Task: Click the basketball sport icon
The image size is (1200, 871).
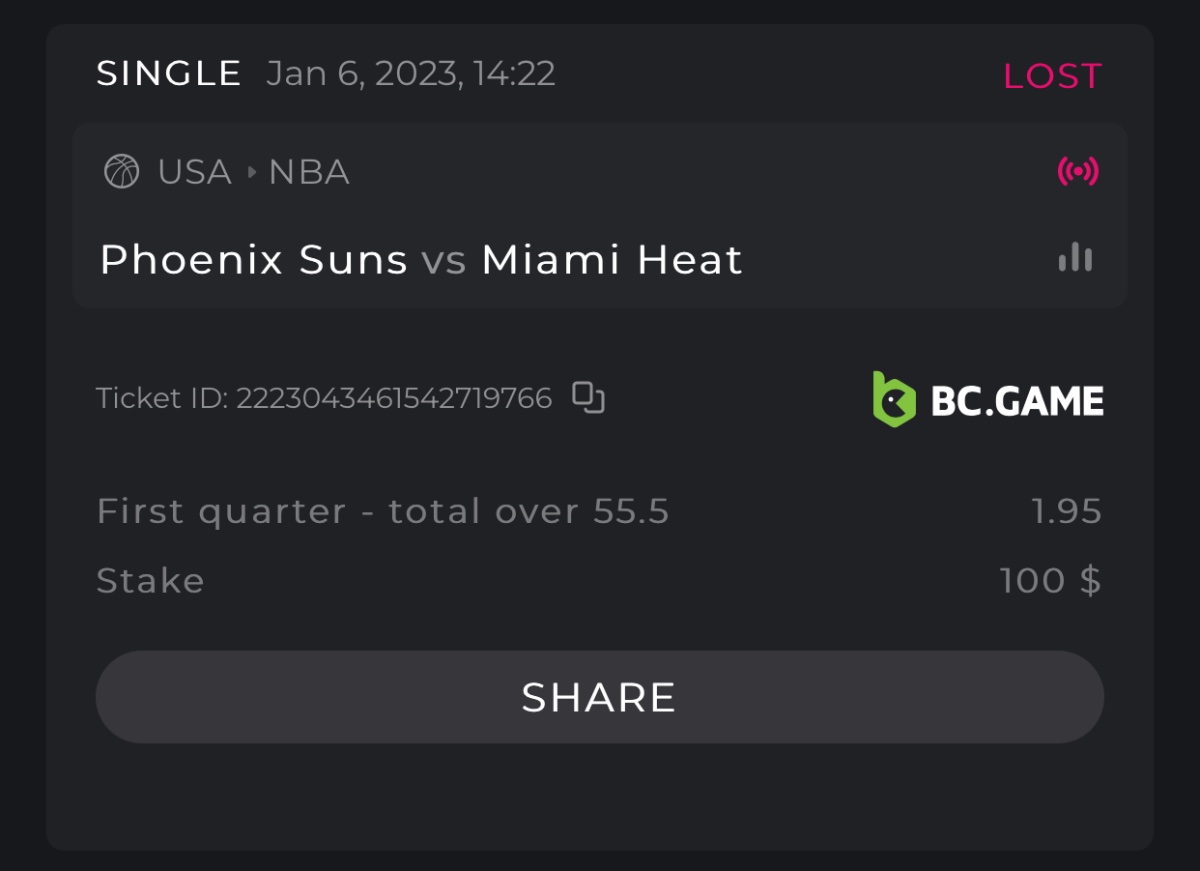Action: [122, 172]
